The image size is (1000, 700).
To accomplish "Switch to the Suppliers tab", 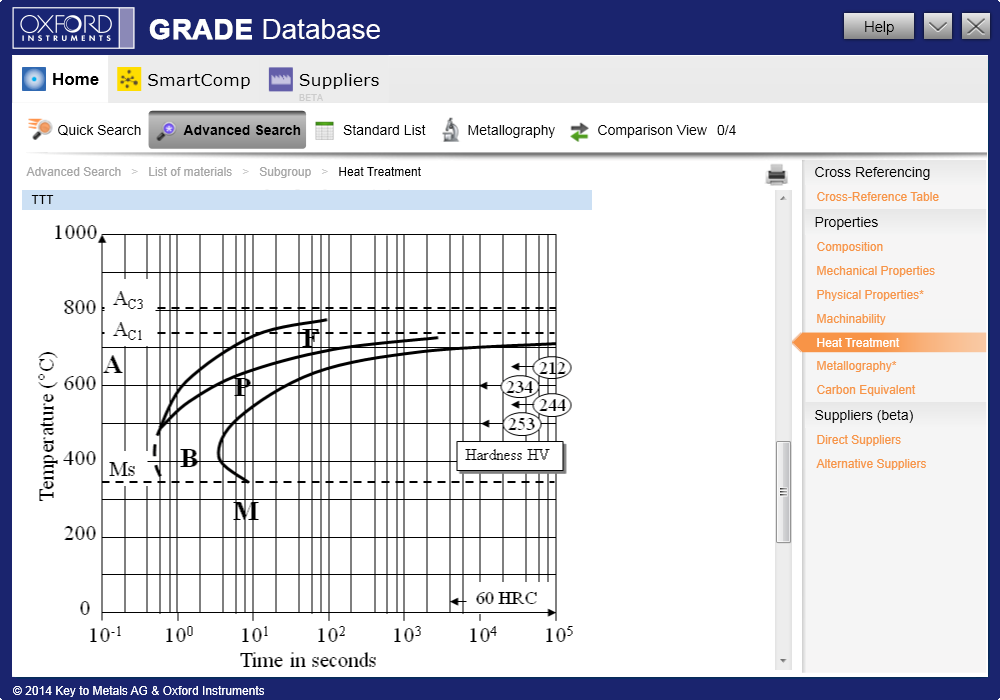I will click(x=324, y=80).
